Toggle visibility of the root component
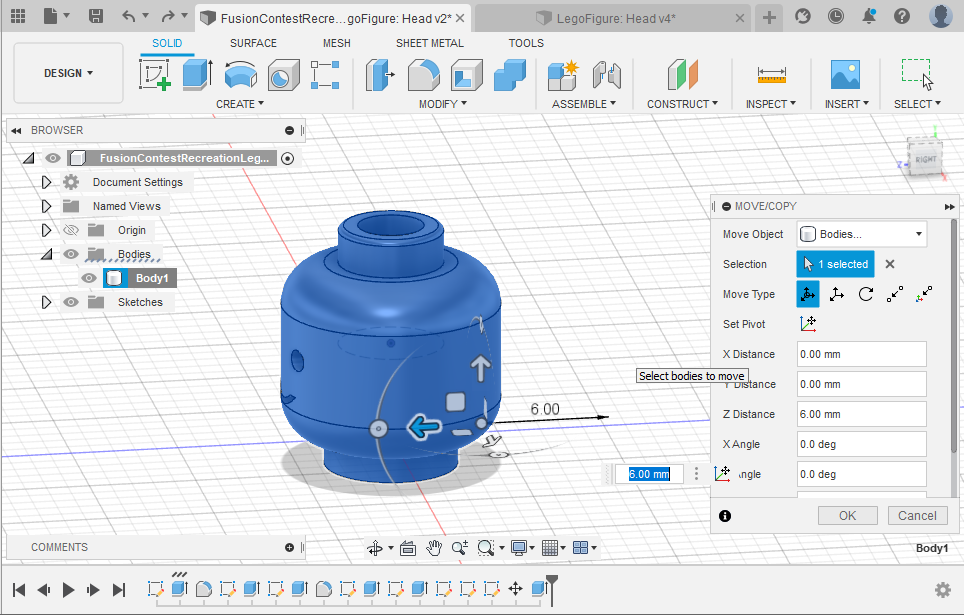 (x=53, y=158)
